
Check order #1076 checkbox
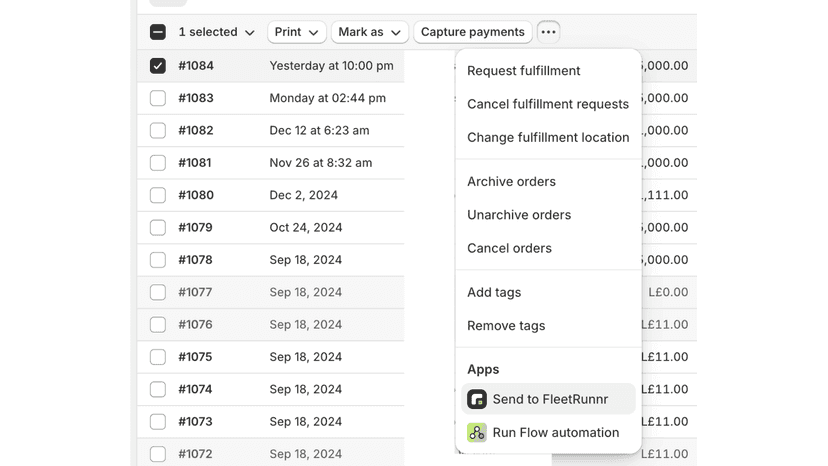pos(157,324)
